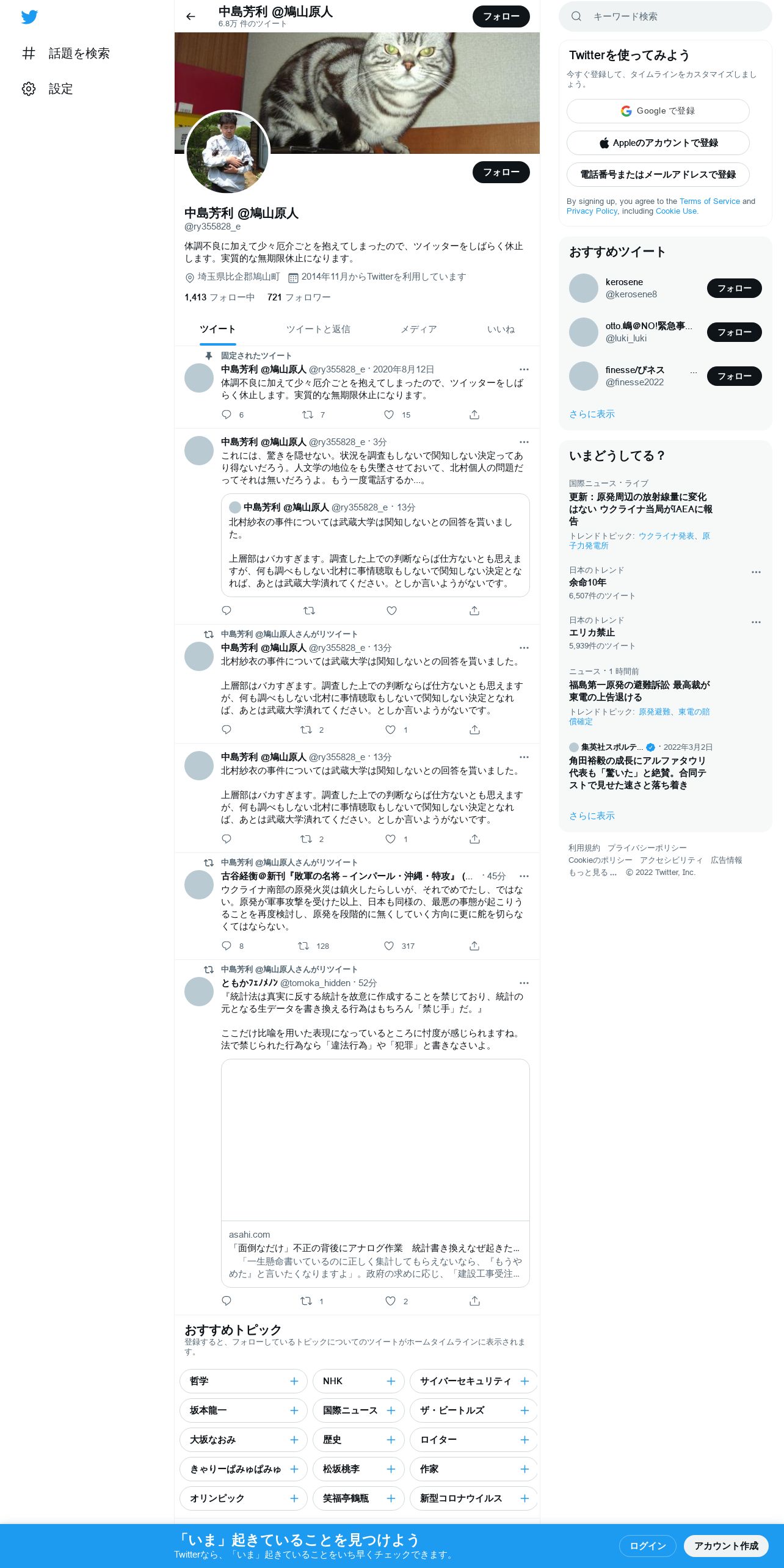The image size is (784, 1568).
Task: Share the pinned tweet
Action: pyautogui.click(x=474, y=415)
